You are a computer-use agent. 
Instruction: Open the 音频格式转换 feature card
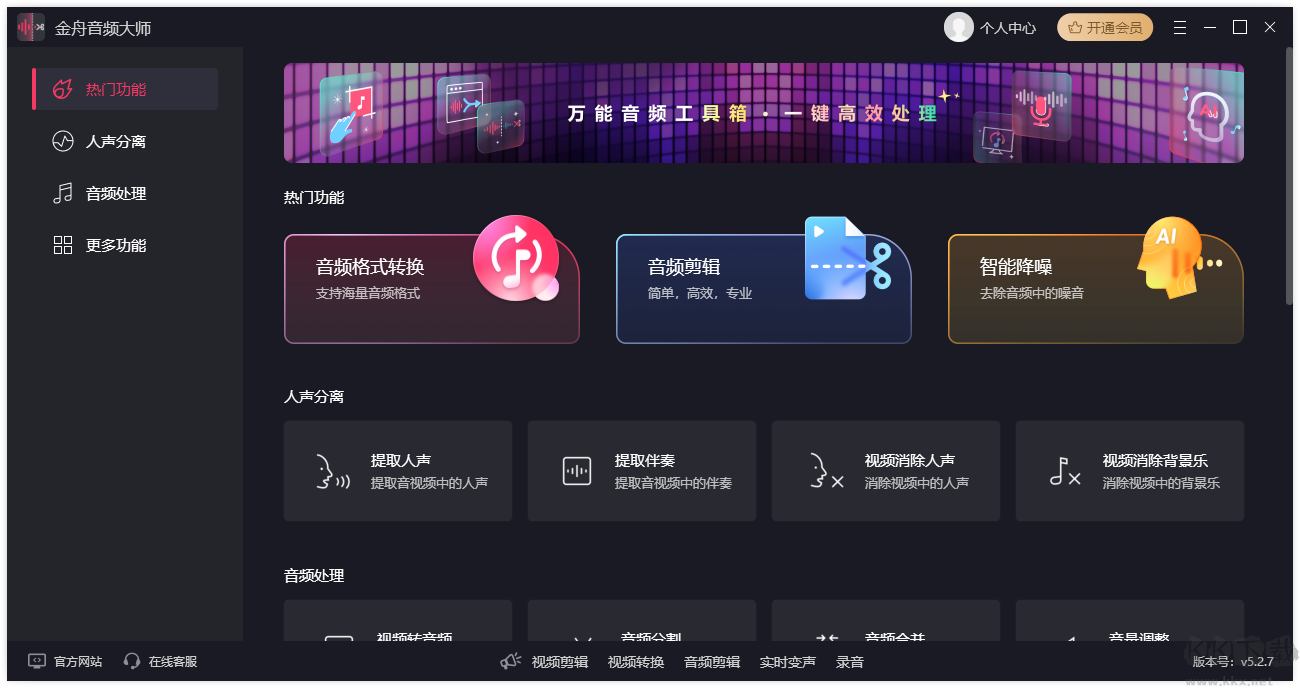[431, 289]
